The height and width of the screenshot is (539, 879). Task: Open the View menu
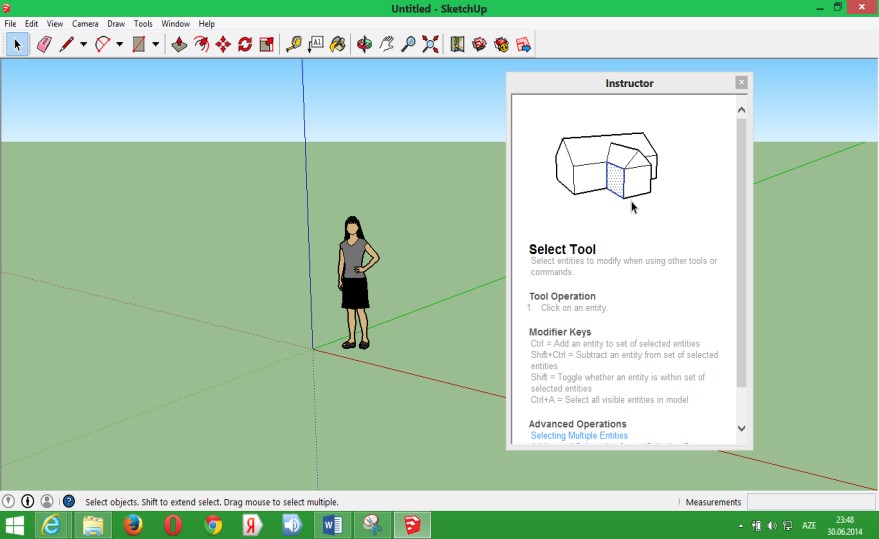[55, 24]
